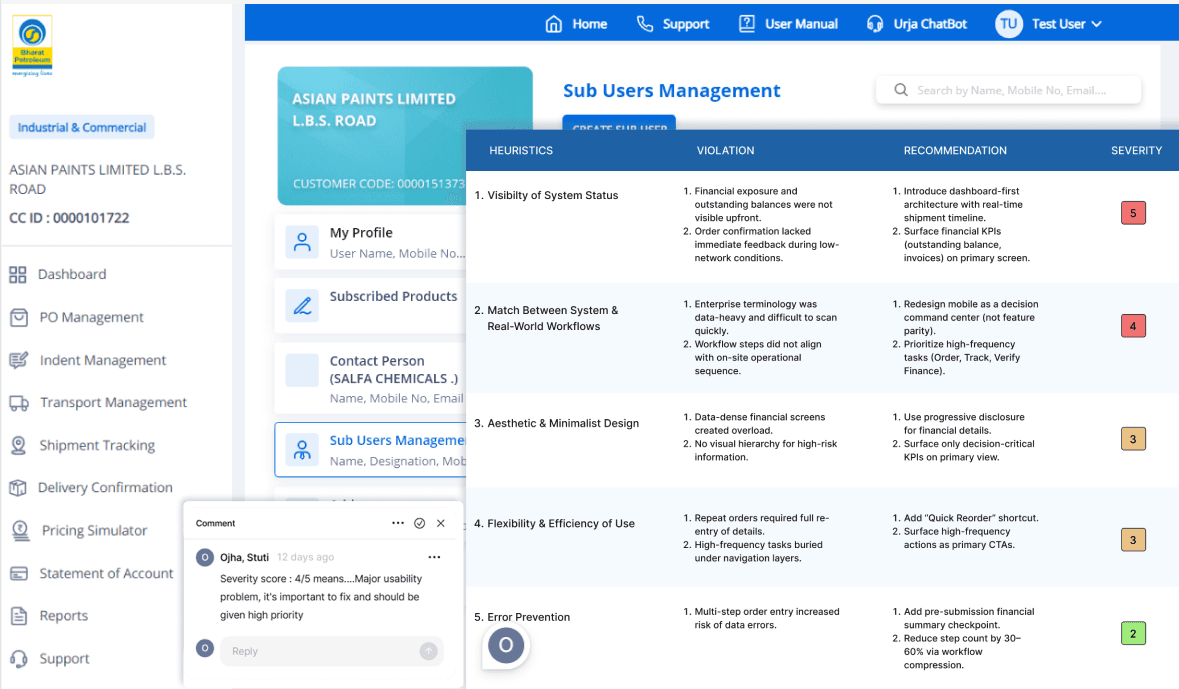
Task: Click the green severity 2 badge
Action: (x=1133, y=633)
